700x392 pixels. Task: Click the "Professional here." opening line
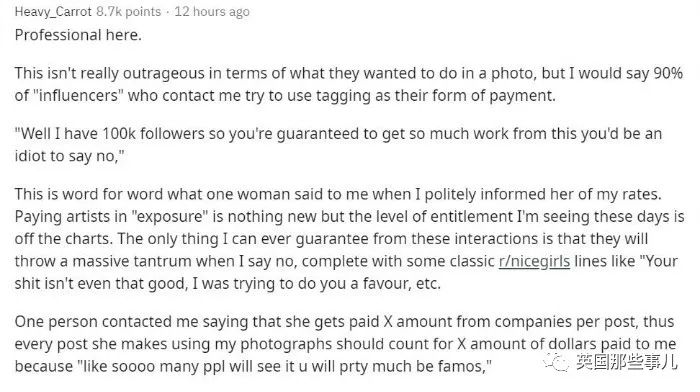[x=78, y=35]
